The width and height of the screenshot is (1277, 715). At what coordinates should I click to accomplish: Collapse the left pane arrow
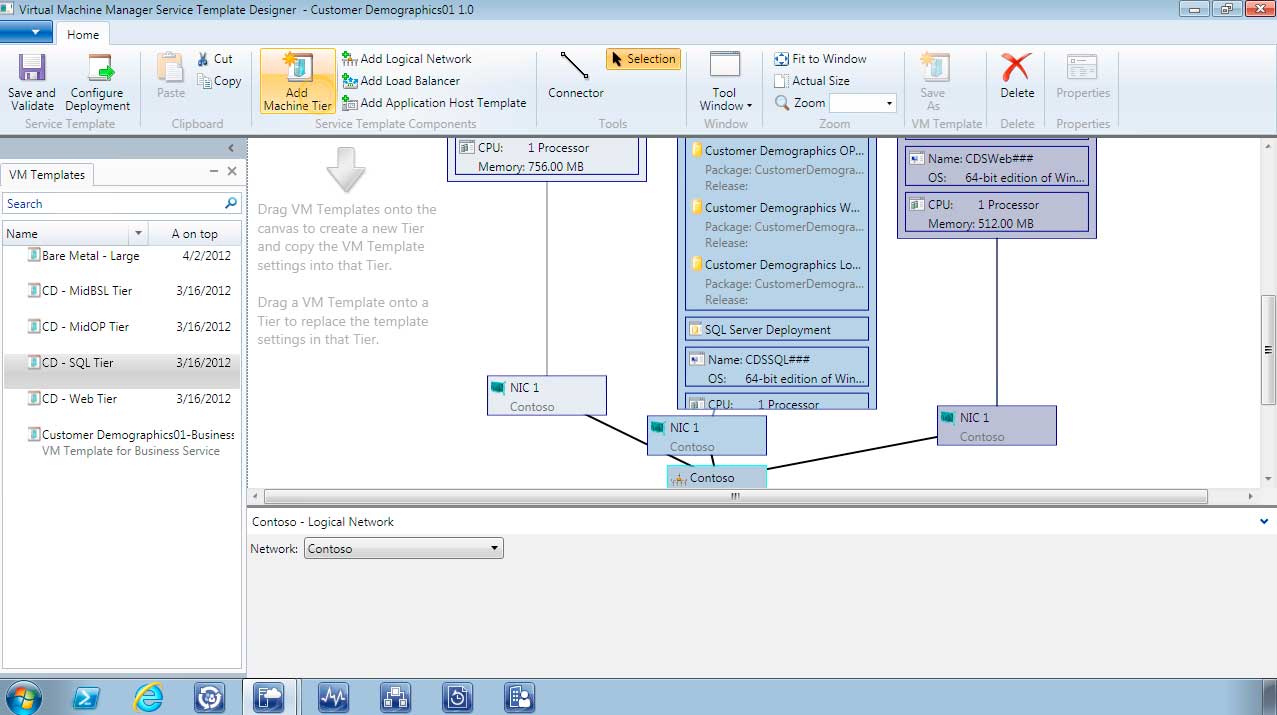[x=231, y=148]
